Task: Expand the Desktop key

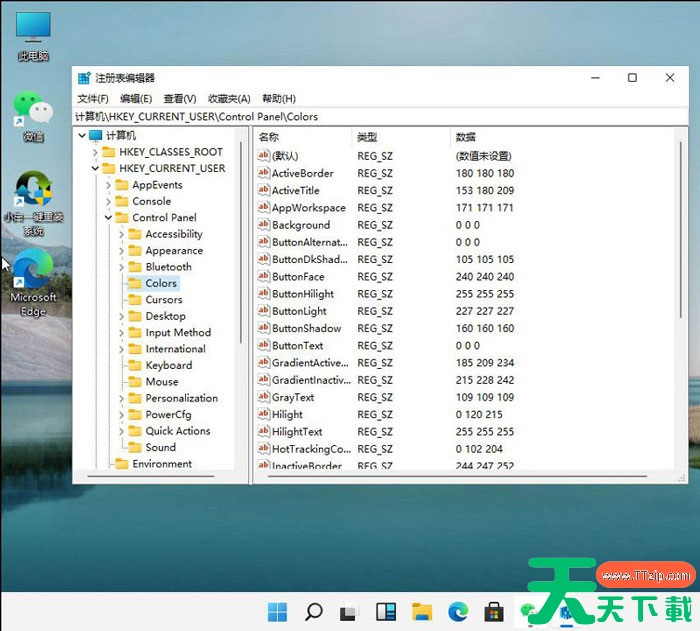Action: (121, 316)
